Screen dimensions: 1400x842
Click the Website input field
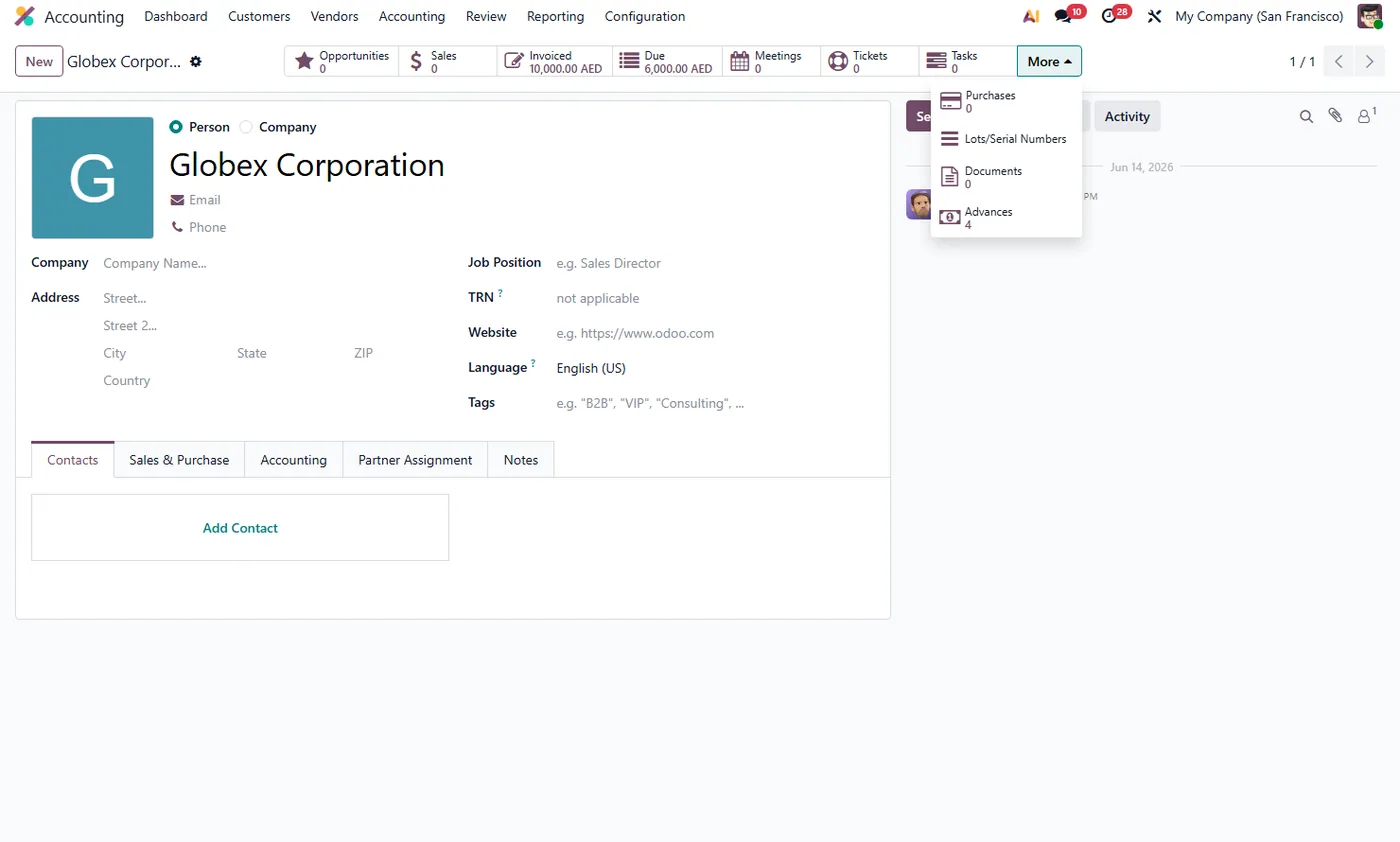tap(714, 333)
